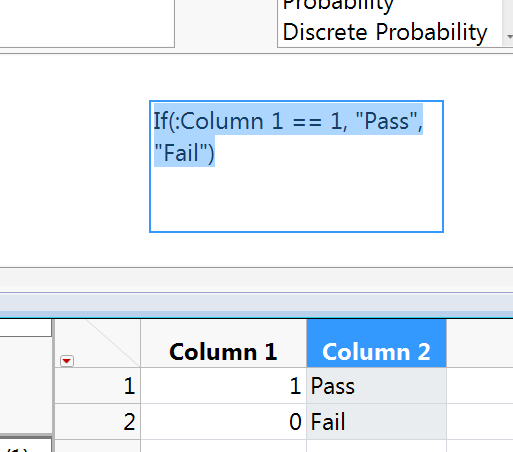This screenshot has width=513, height=452.
Task: Click the blank white panel at the top left
Action: [x=87, y=23]
